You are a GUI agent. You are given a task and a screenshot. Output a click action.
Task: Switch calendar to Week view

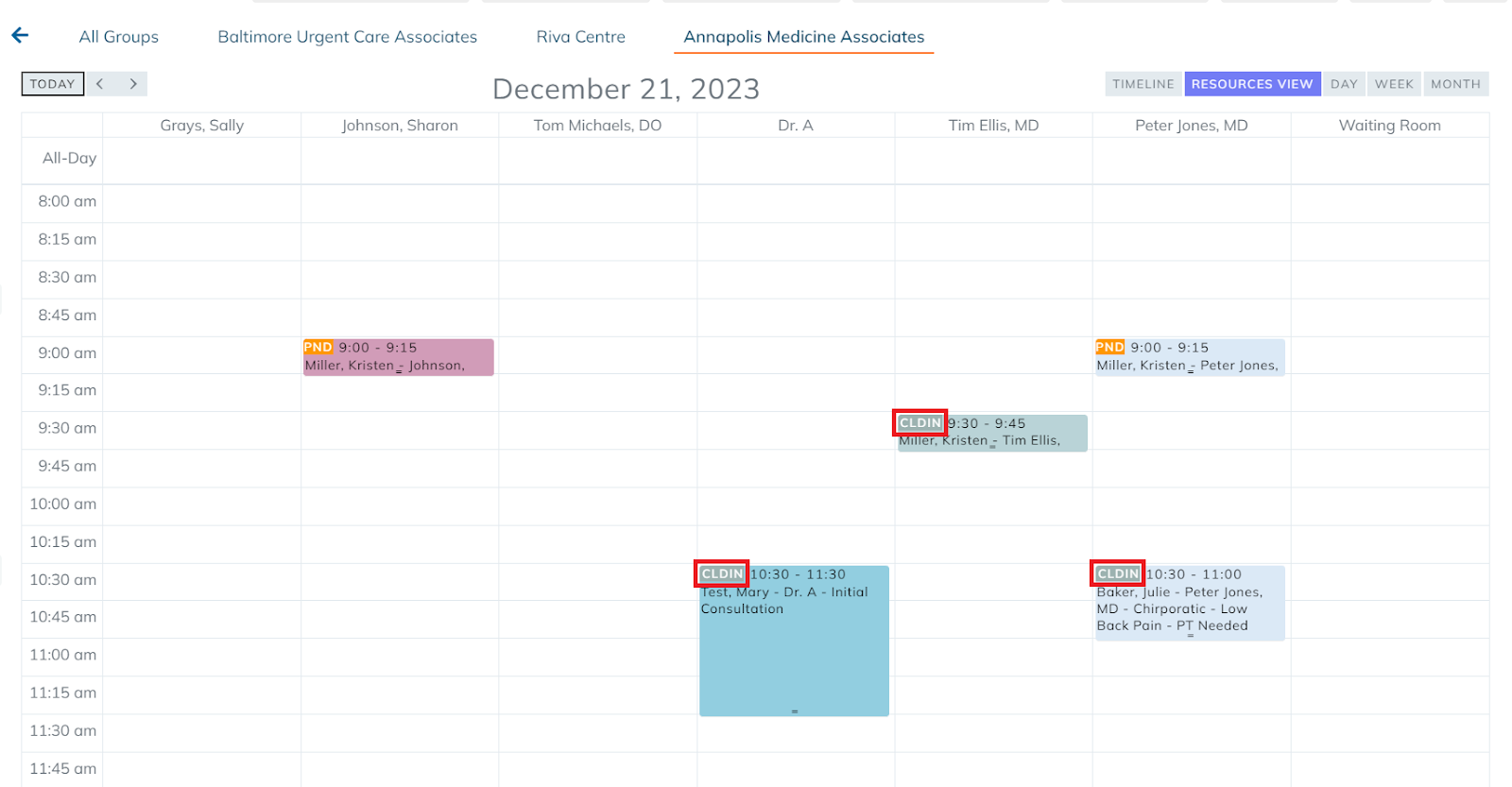pos(1394,84)
